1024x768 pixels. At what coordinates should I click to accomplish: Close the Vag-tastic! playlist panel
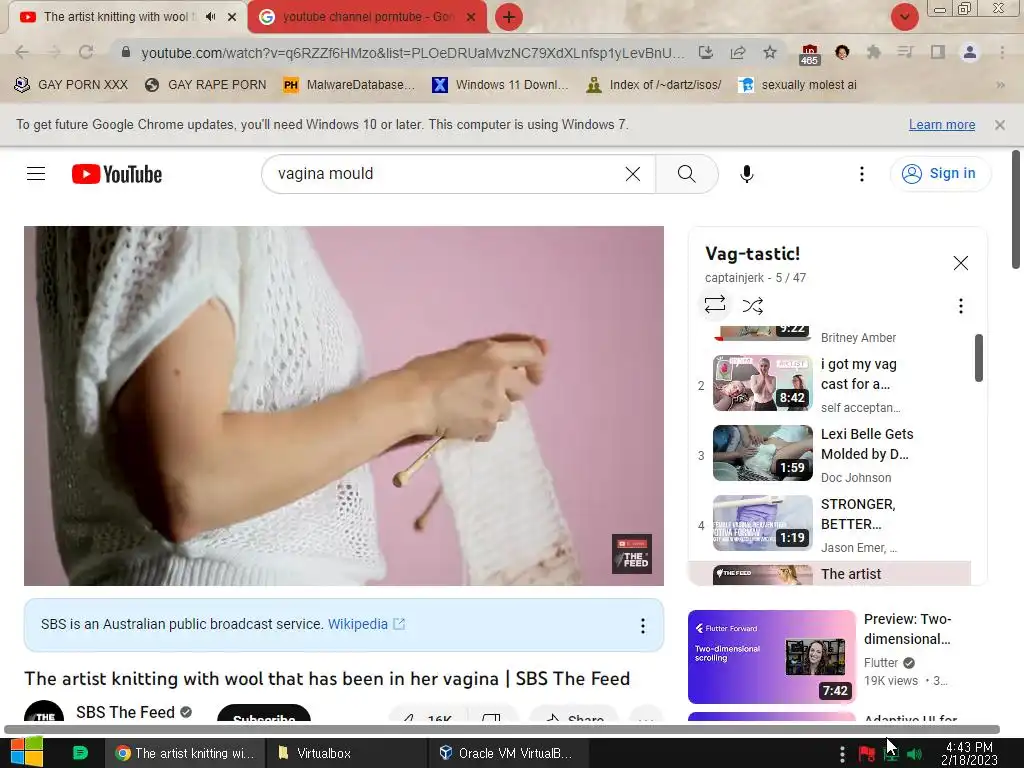960,263
